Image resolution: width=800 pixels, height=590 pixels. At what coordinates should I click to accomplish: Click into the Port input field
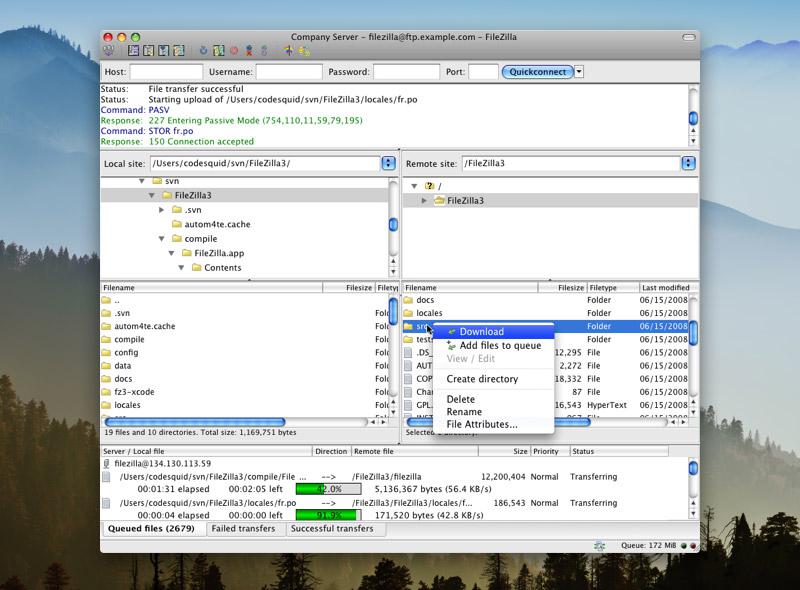click(483, 72)
